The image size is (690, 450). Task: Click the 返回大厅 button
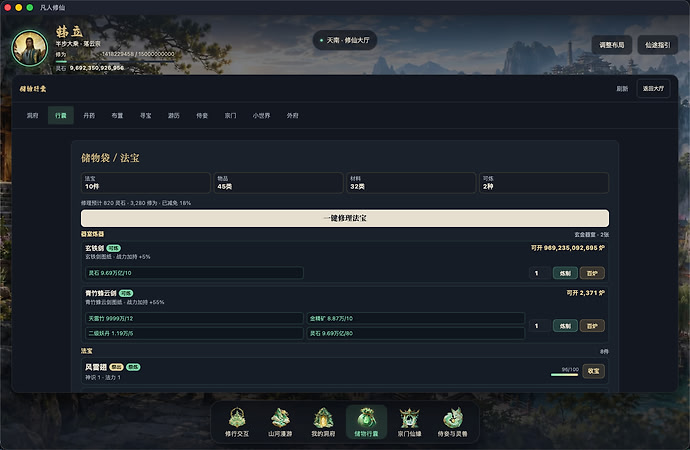(653, 89)
